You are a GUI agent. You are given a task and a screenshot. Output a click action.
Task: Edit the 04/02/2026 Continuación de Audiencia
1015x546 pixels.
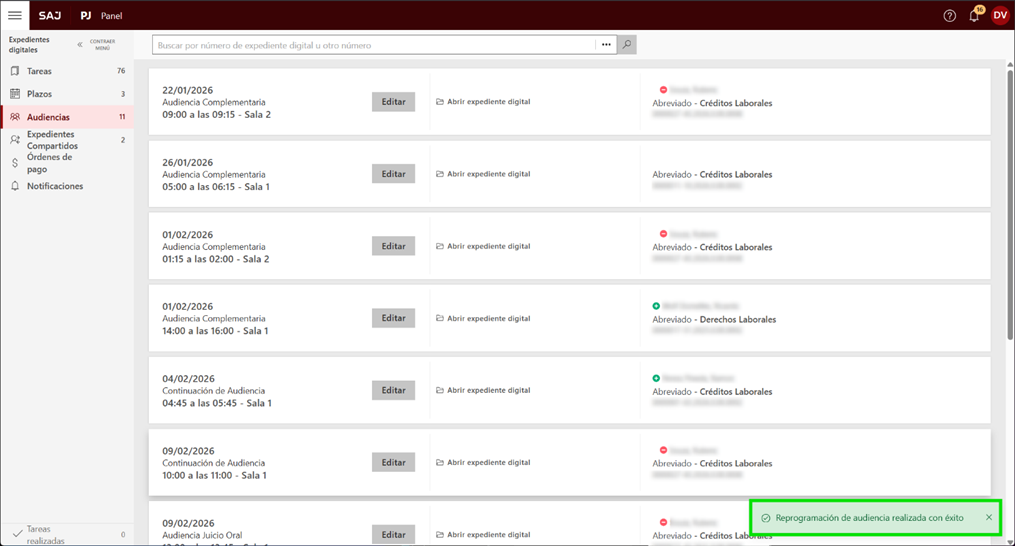(393, 391)
